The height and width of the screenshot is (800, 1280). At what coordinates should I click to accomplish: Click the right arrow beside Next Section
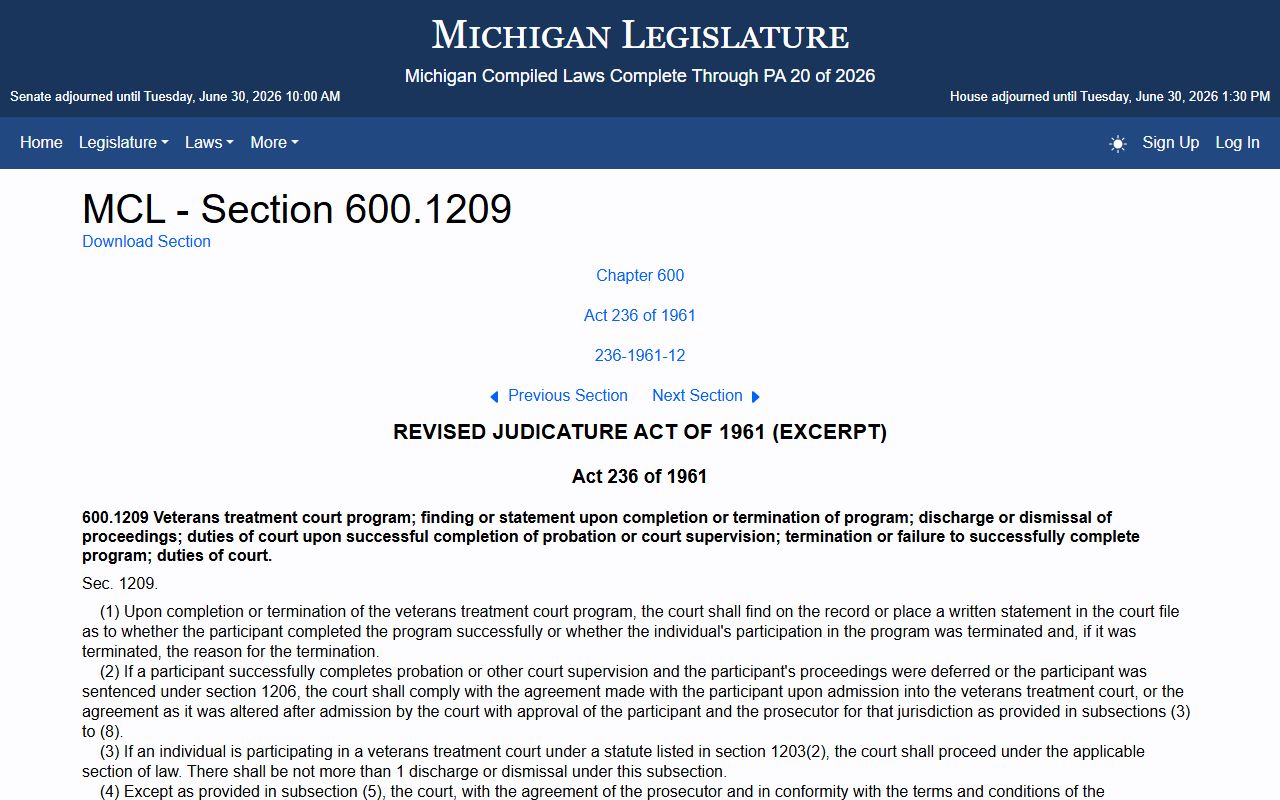756,397
